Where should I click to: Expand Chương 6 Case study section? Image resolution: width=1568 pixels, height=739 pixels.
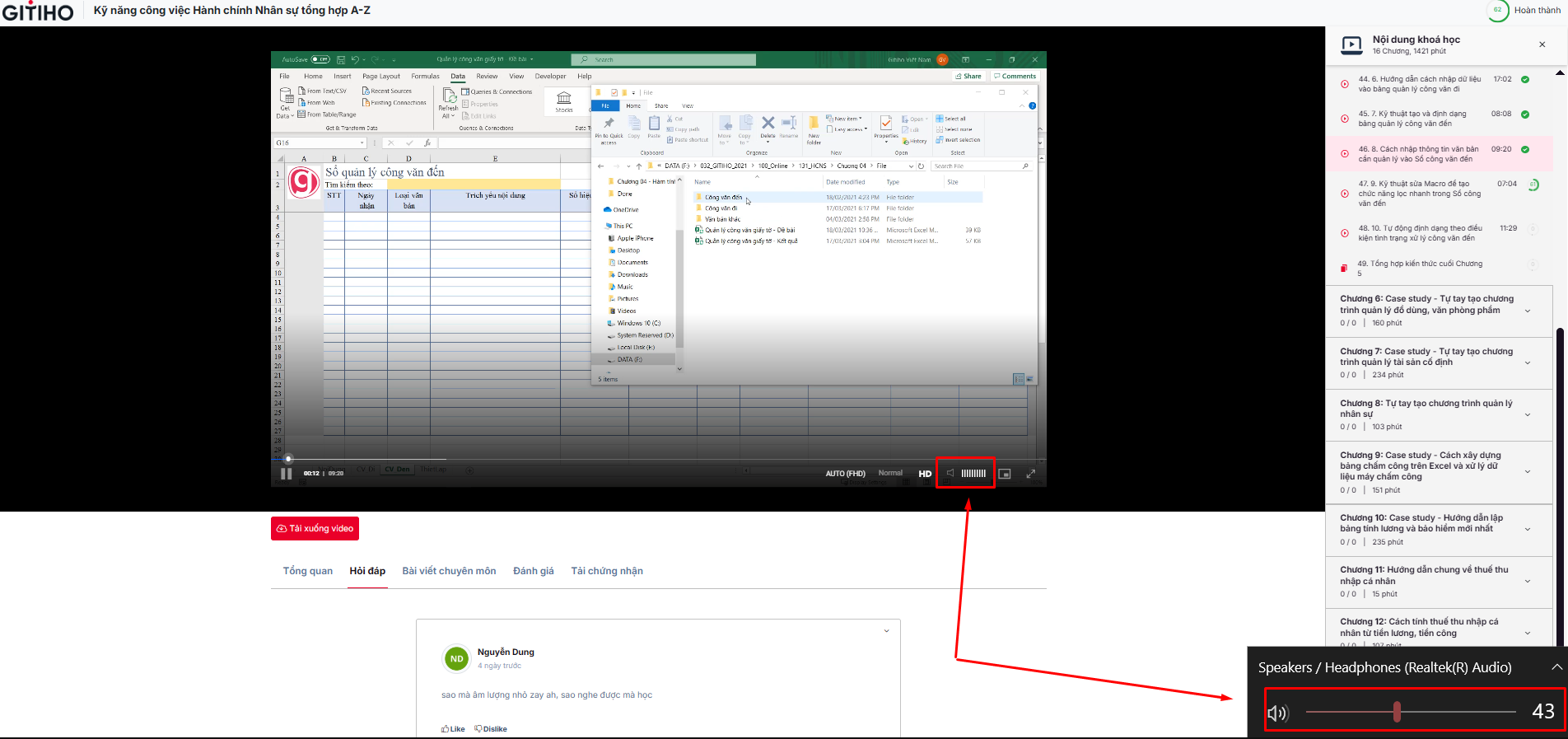click(1528, 311)
